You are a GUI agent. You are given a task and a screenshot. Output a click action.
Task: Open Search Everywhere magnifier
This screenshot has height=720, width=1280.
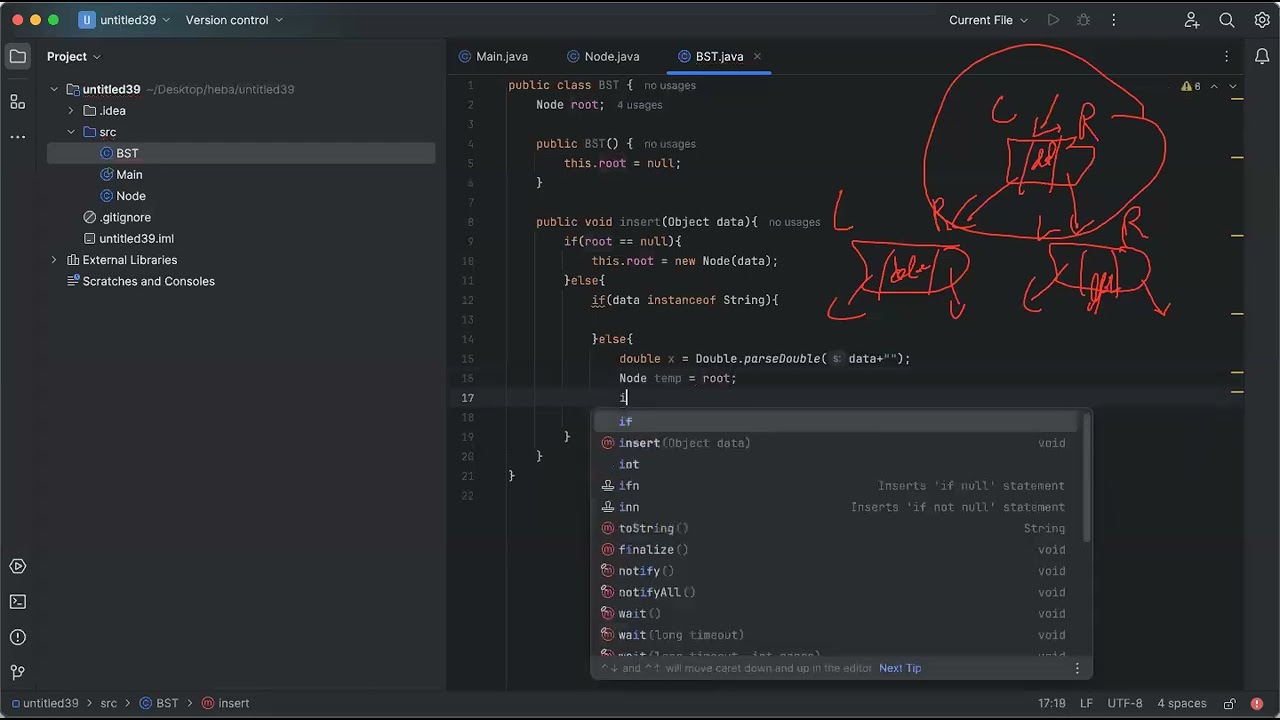tap(1227, 20)
